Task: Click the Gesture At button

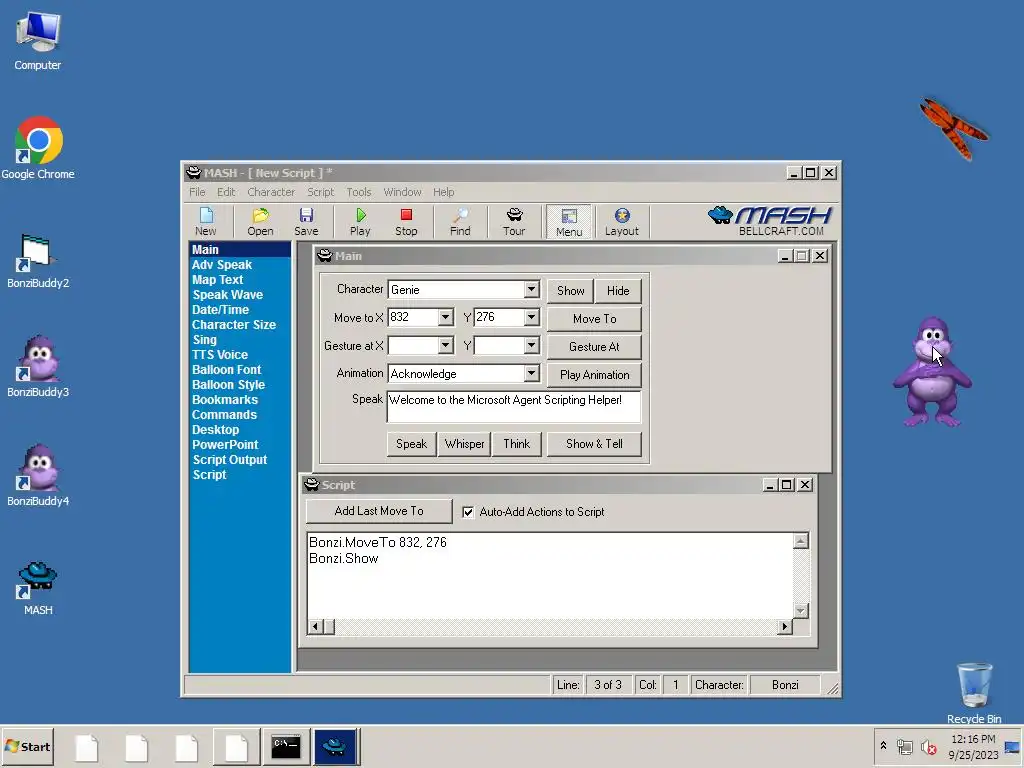Action: click(594, 347)
